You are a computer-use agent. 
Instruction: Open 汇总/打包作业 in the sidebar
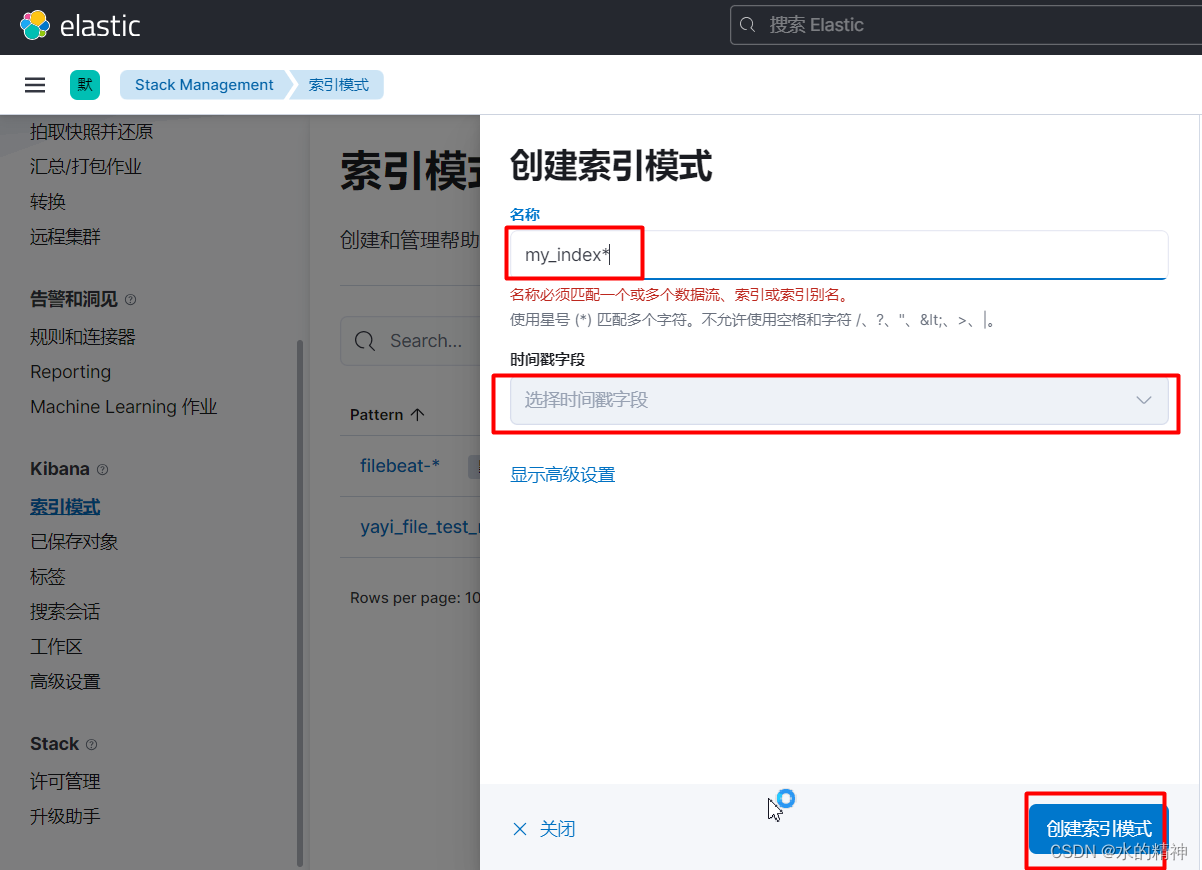[86, 167]
